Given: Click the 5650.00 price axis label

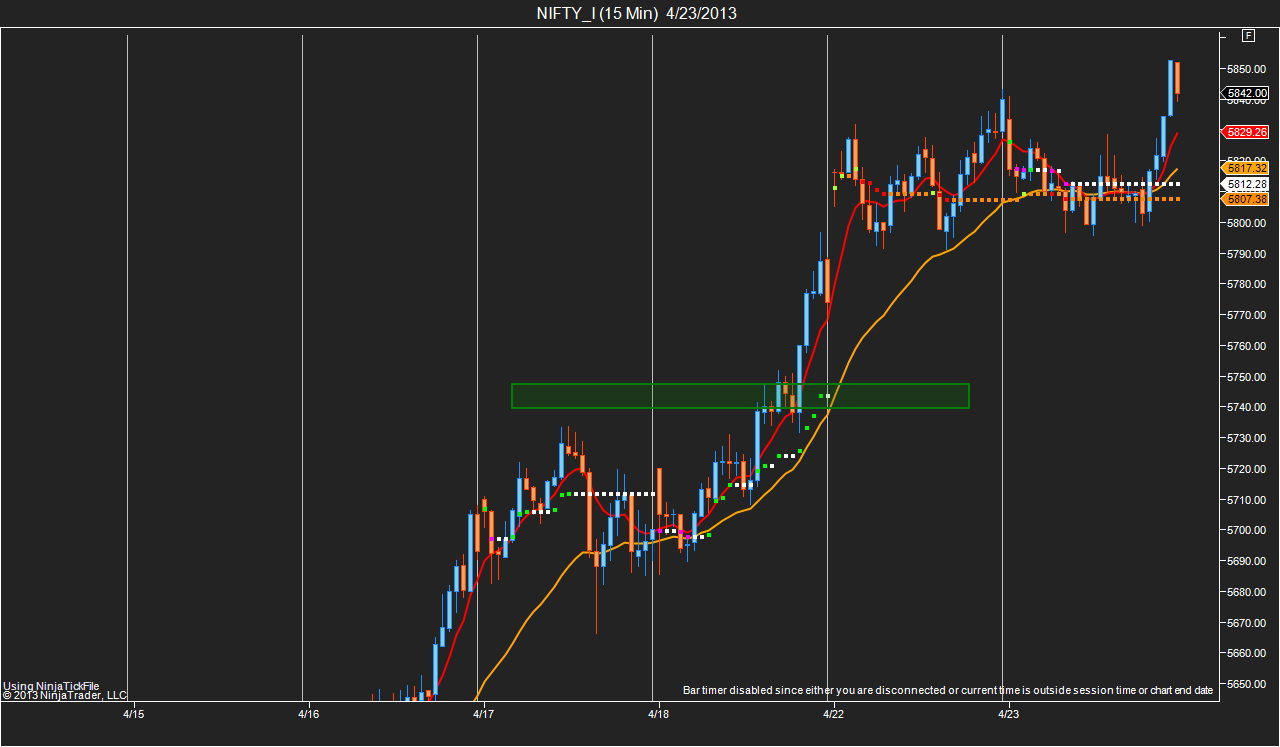Looking at the screenshot, I should 1247,684.
